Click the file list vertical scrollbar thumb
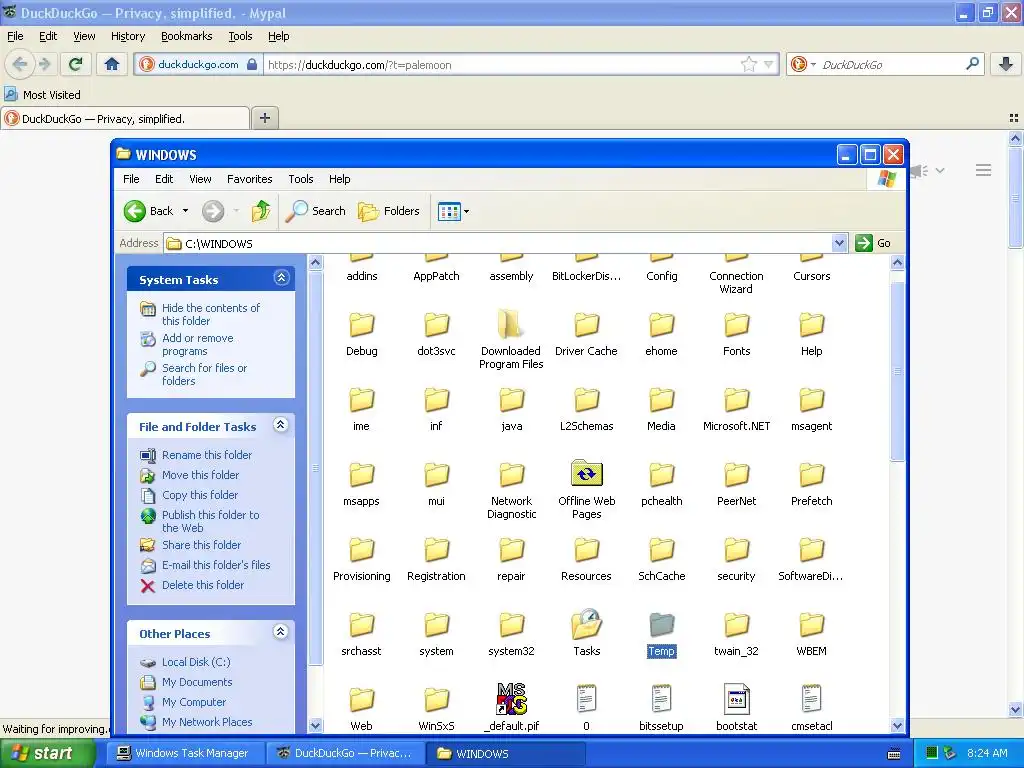Viewport: 1024px width, 768px height. 897,371
